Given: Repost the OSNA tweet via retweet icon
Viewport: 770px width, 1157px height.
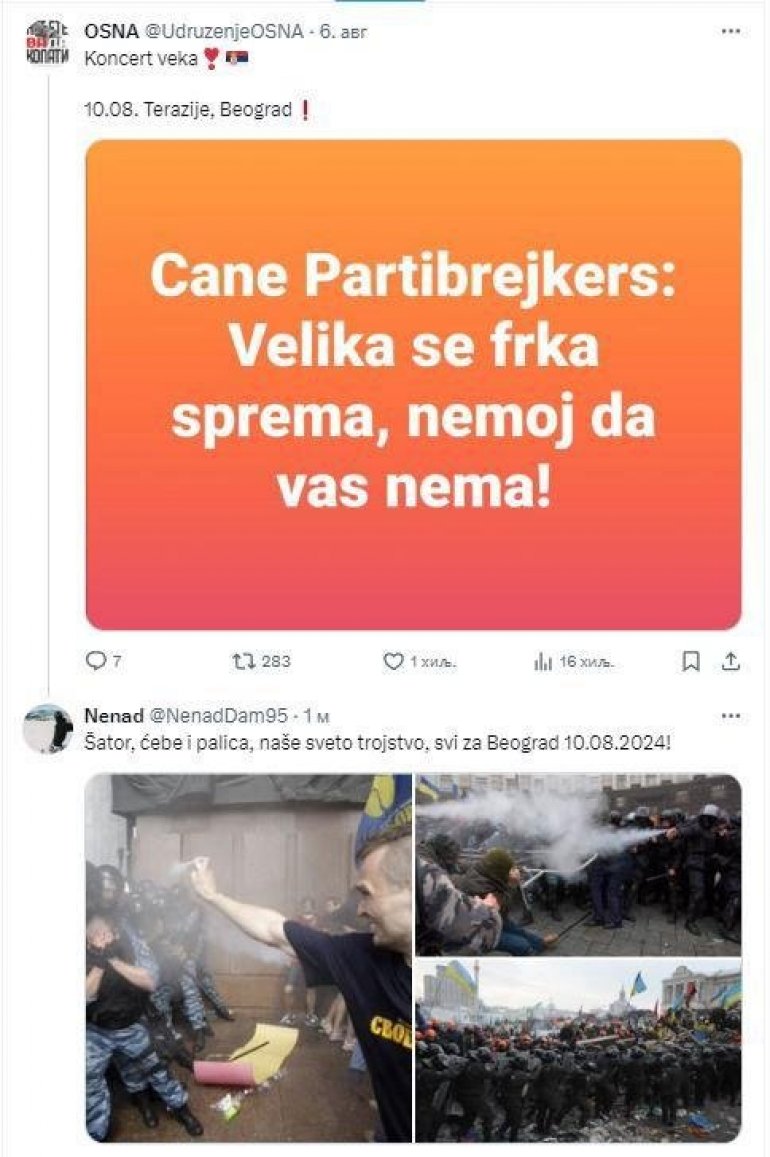Looking at the screenshot, I should click(243, 661).
